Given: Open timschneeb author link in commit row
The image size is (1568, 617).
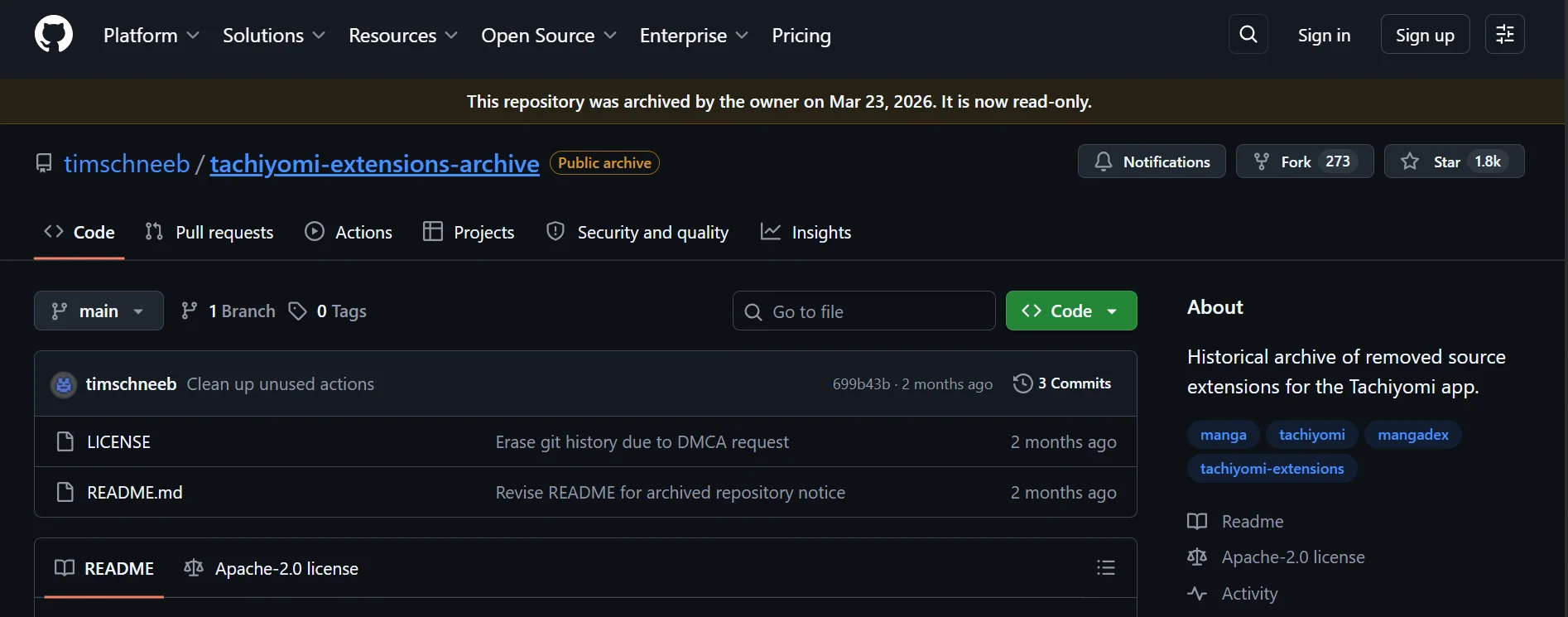Looking at the screenshot, I should (x=131, y=383).
